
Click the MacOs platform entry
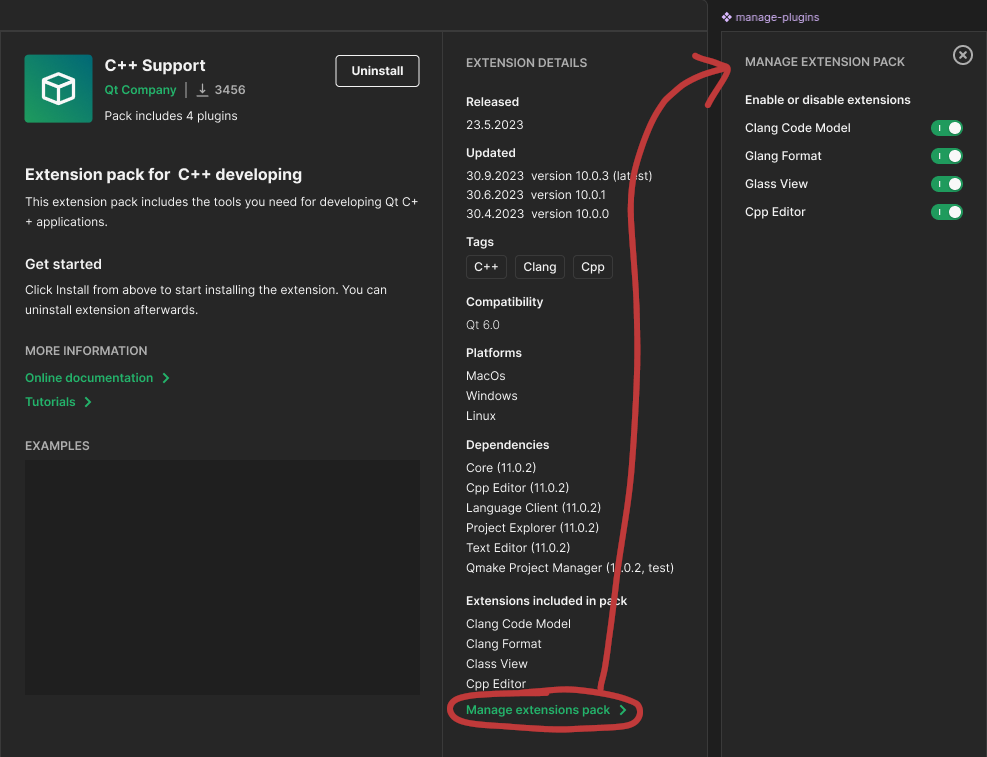coord(485,376)
